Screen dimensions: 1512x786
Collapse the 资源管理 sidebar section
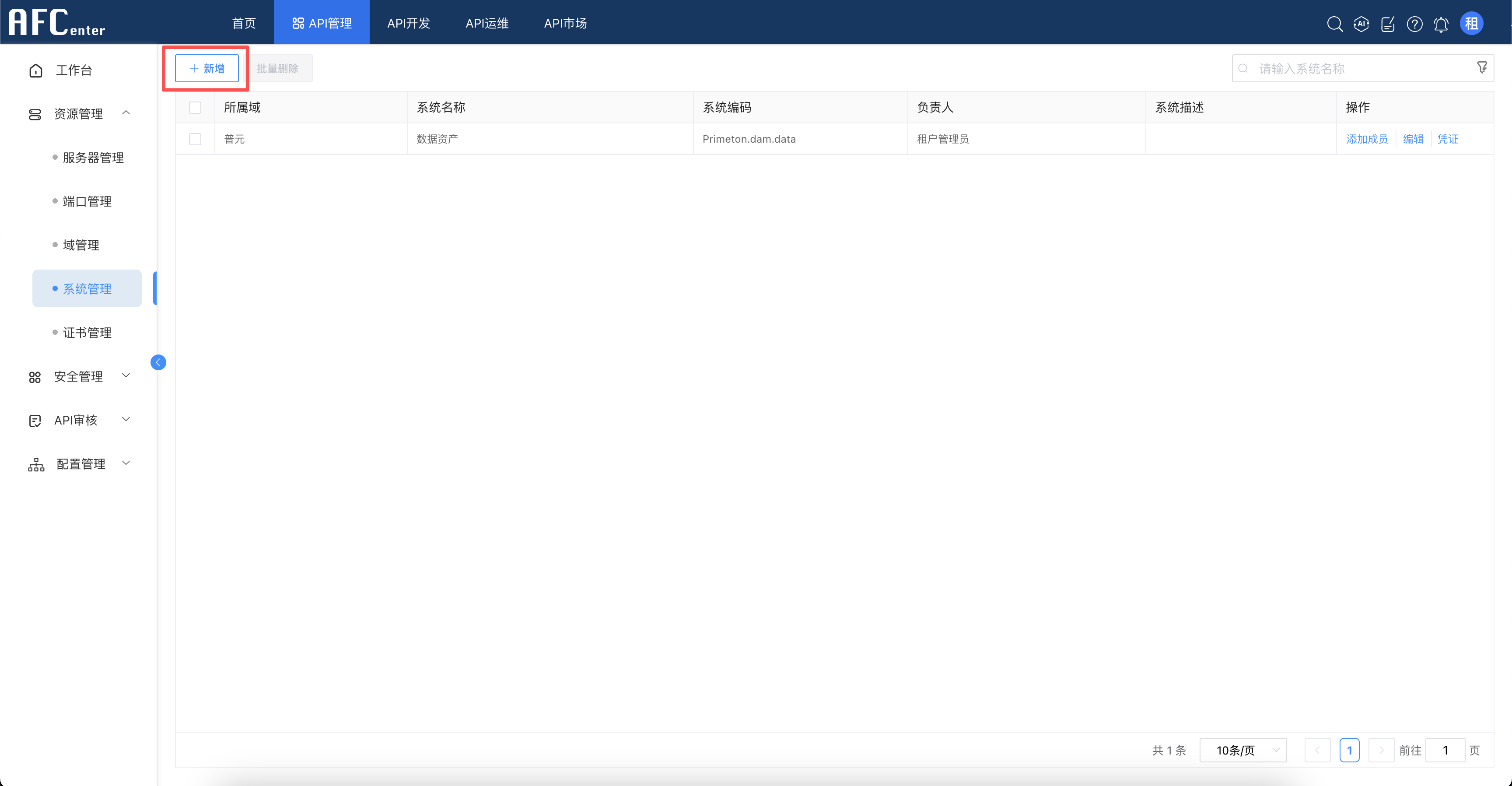(x=126, y=113)
